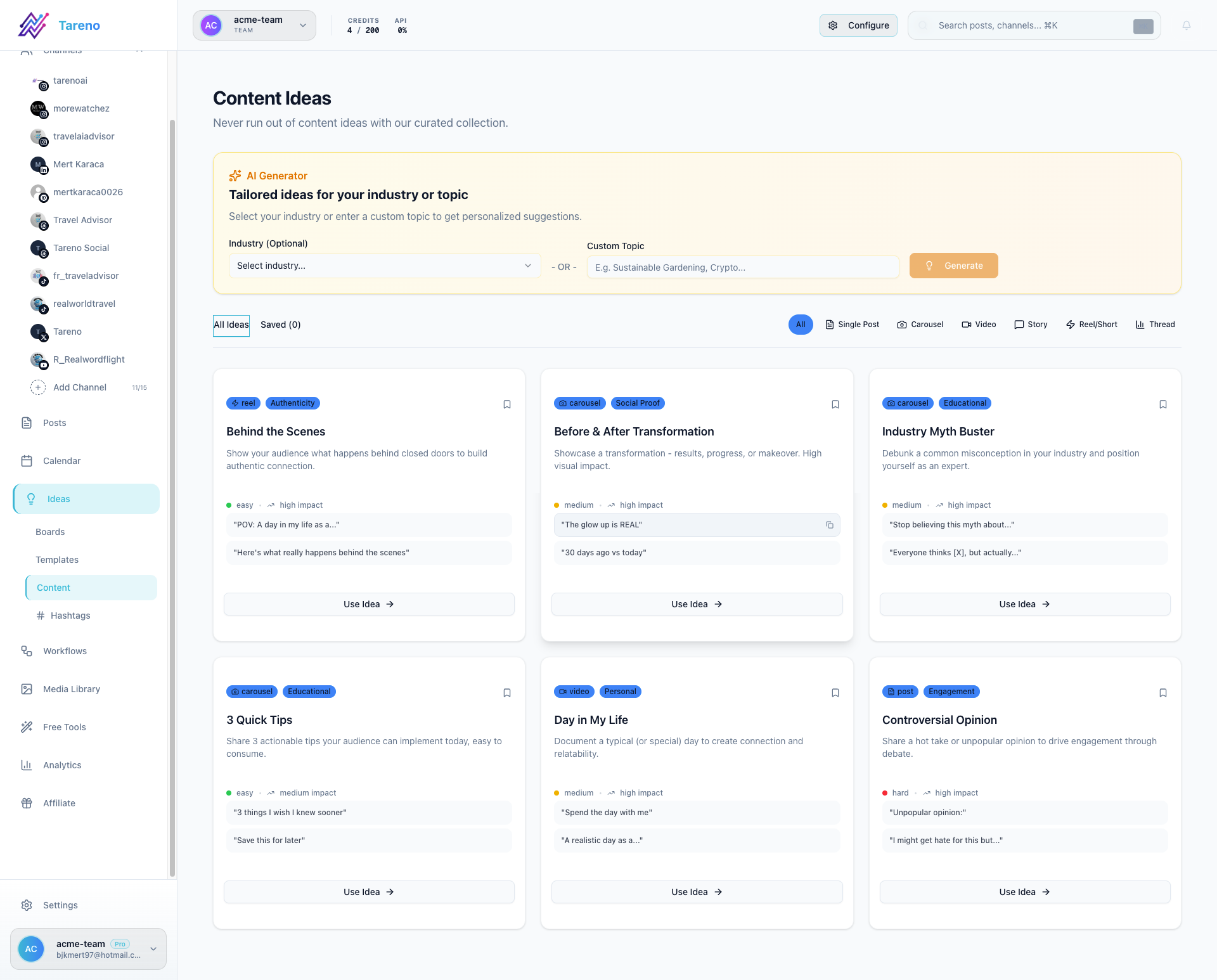Switch to the Saved (0) tab
Viewport: 1217px width, 980px height.
point(280,325)
